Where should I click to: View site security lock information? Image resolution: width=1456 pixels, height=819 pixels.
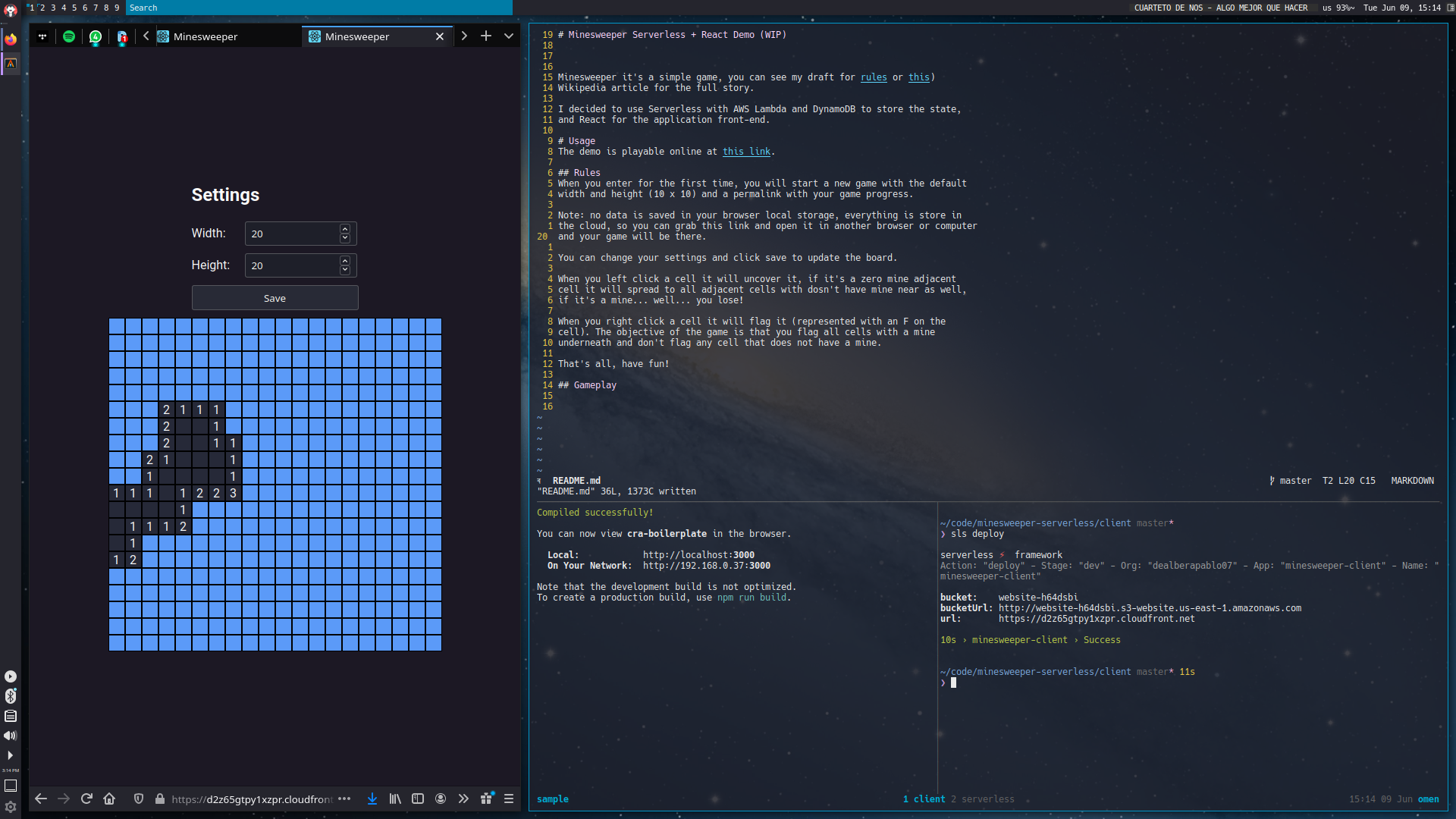[160, 799]
